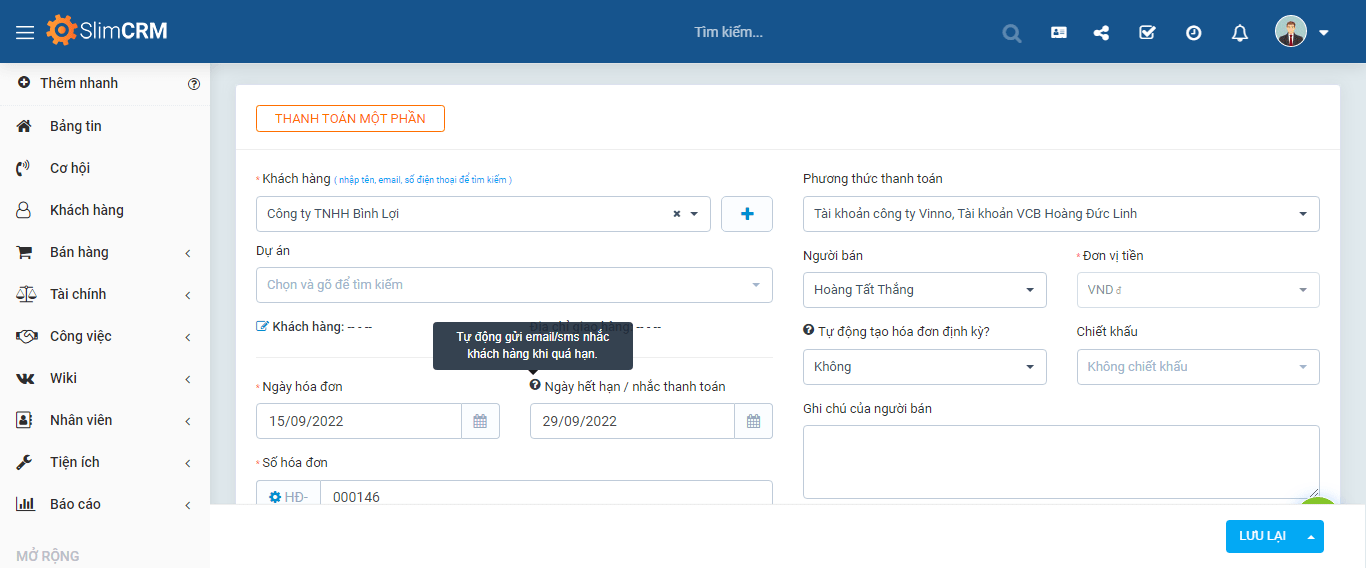
Task: Click the Ghi chú của người bán textarea
Action: [x=1060, y=461]
